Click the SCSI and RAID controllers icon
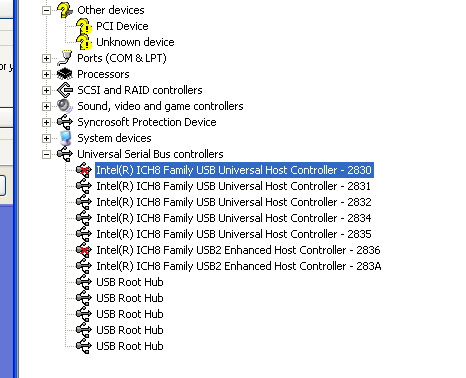This screenshot has width=466, height=378. tap(65, 90)
